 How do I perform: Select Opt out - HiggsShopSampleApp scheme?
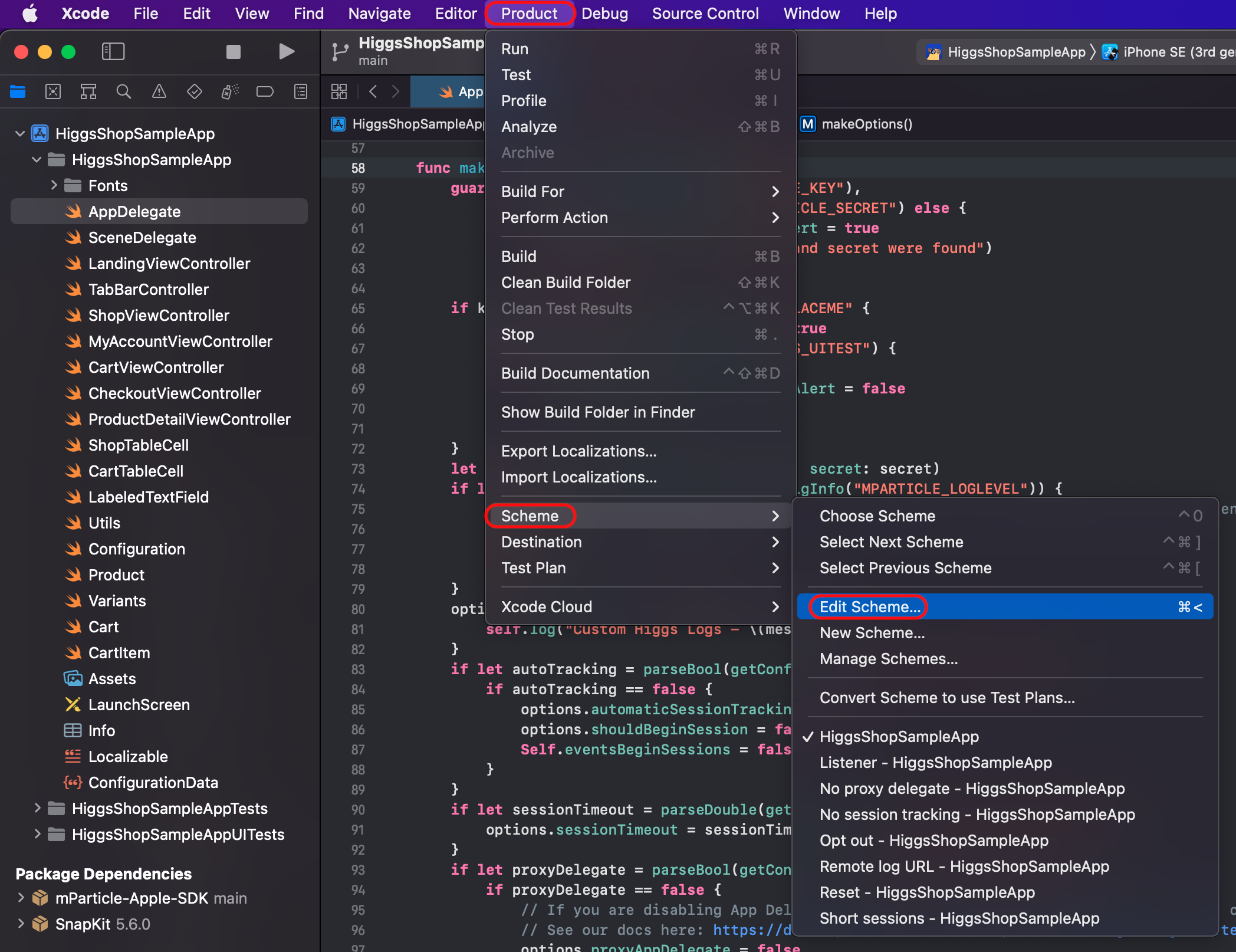click(1005, 841)
